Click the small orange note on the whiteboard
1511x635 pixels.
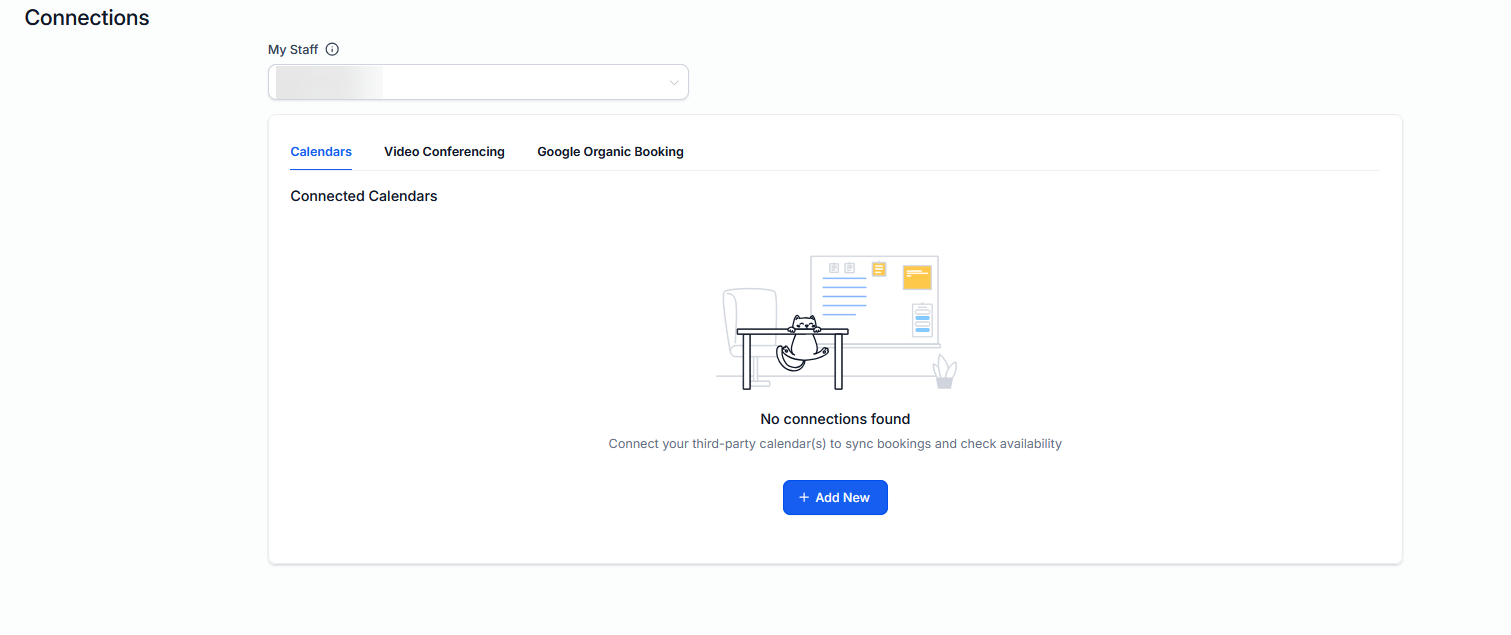(x=879, y=269)
